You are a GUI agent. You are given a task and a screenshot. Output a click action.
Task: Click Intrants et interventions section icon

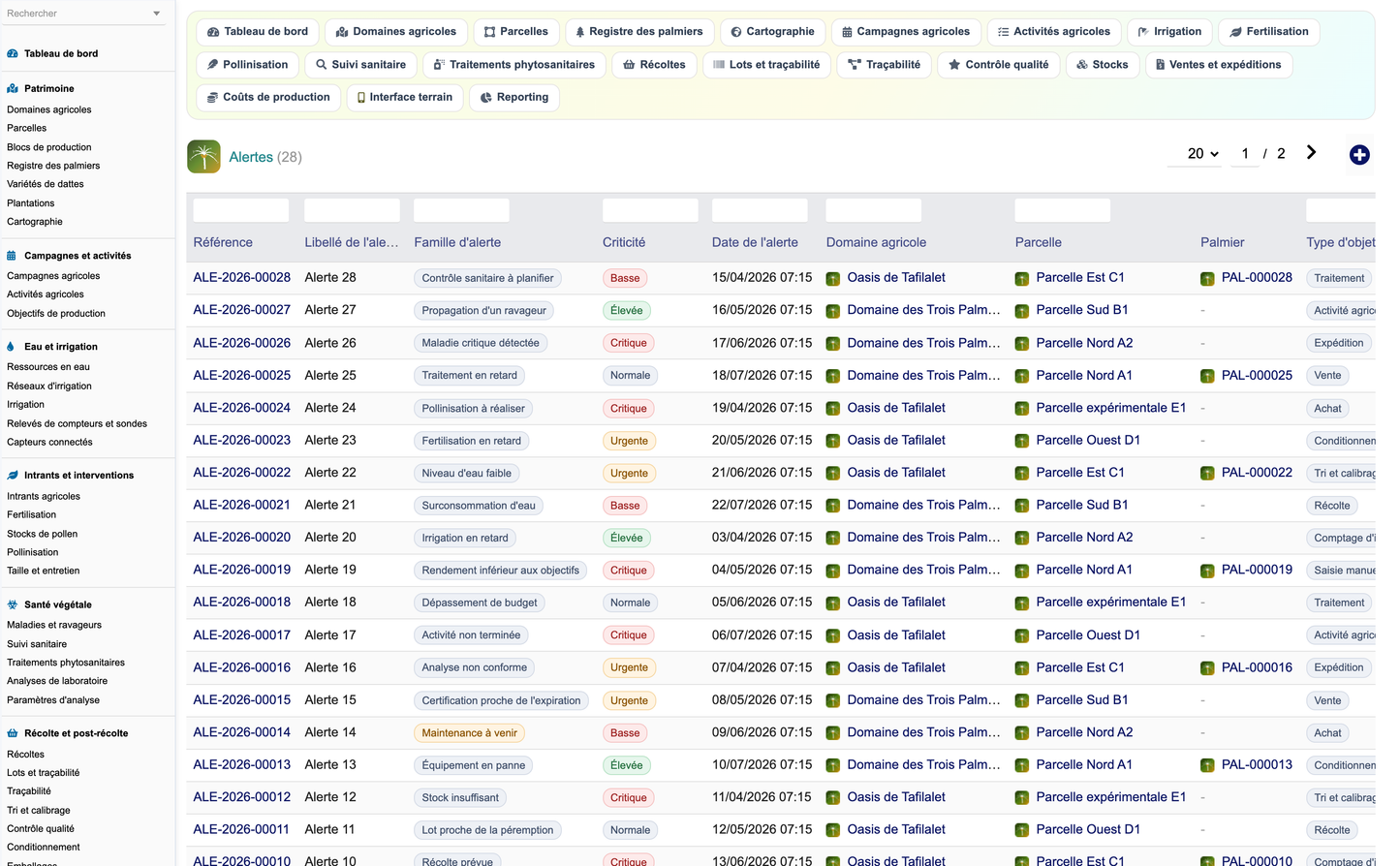point(13,476)
